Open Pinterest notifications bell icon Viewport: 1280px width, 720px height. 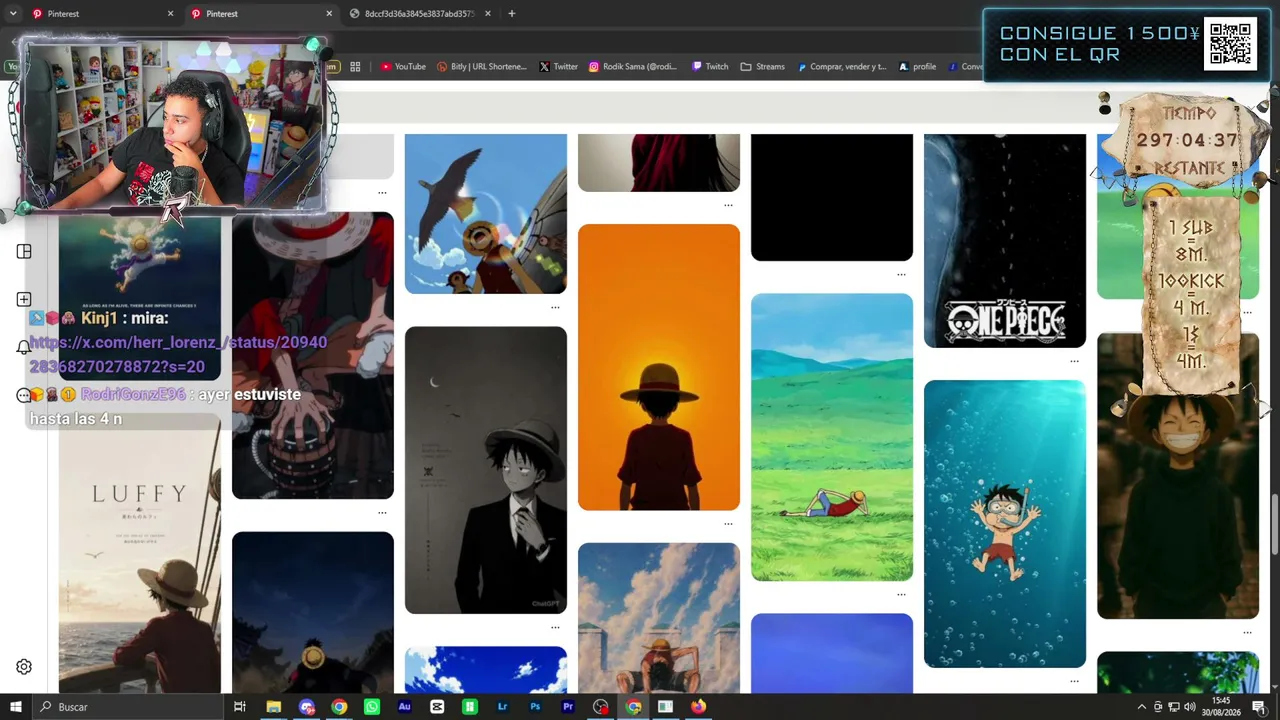click(x=24, y=347)
